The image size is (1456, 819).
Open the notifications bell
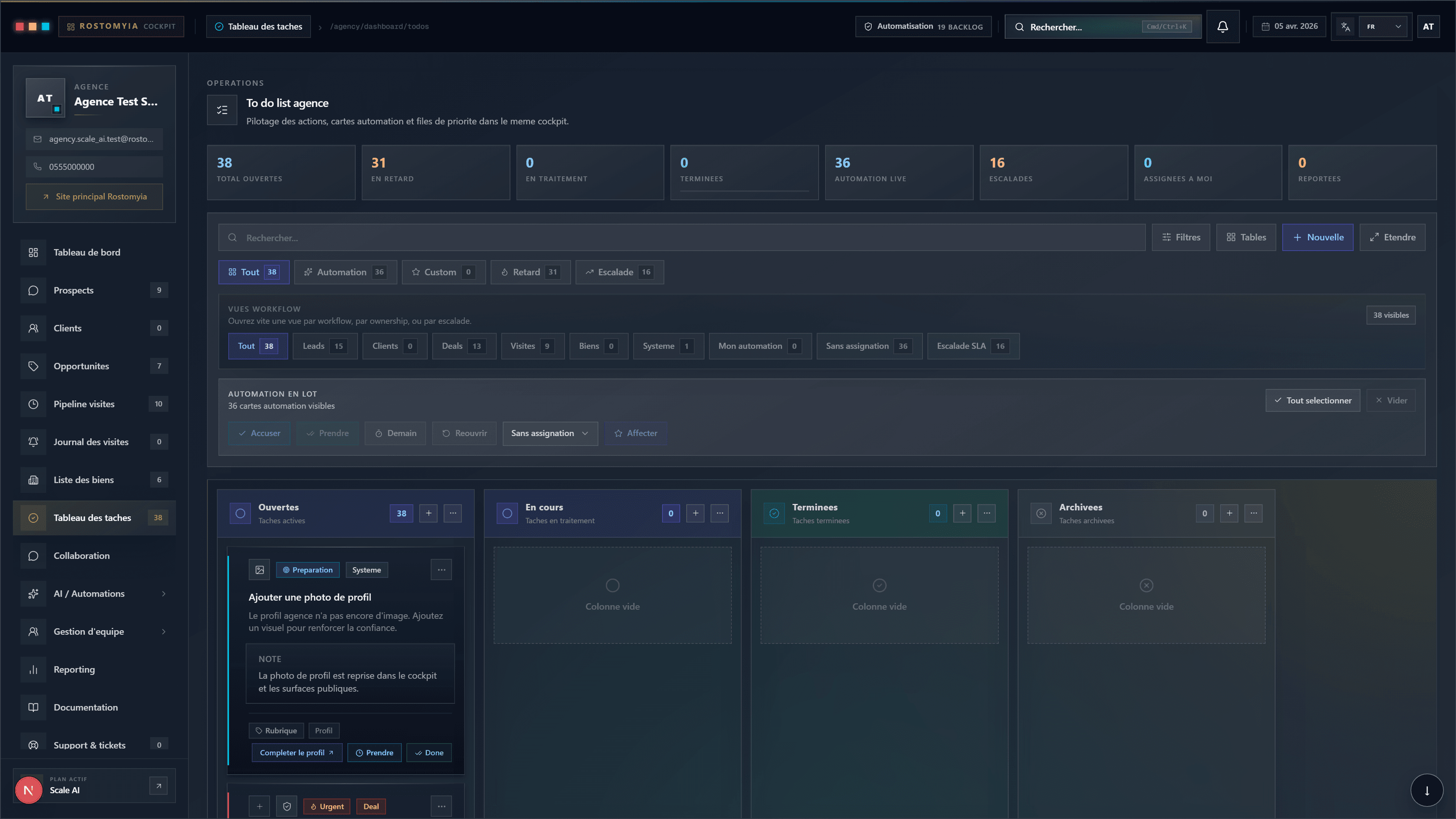(x=1223, y=26)
